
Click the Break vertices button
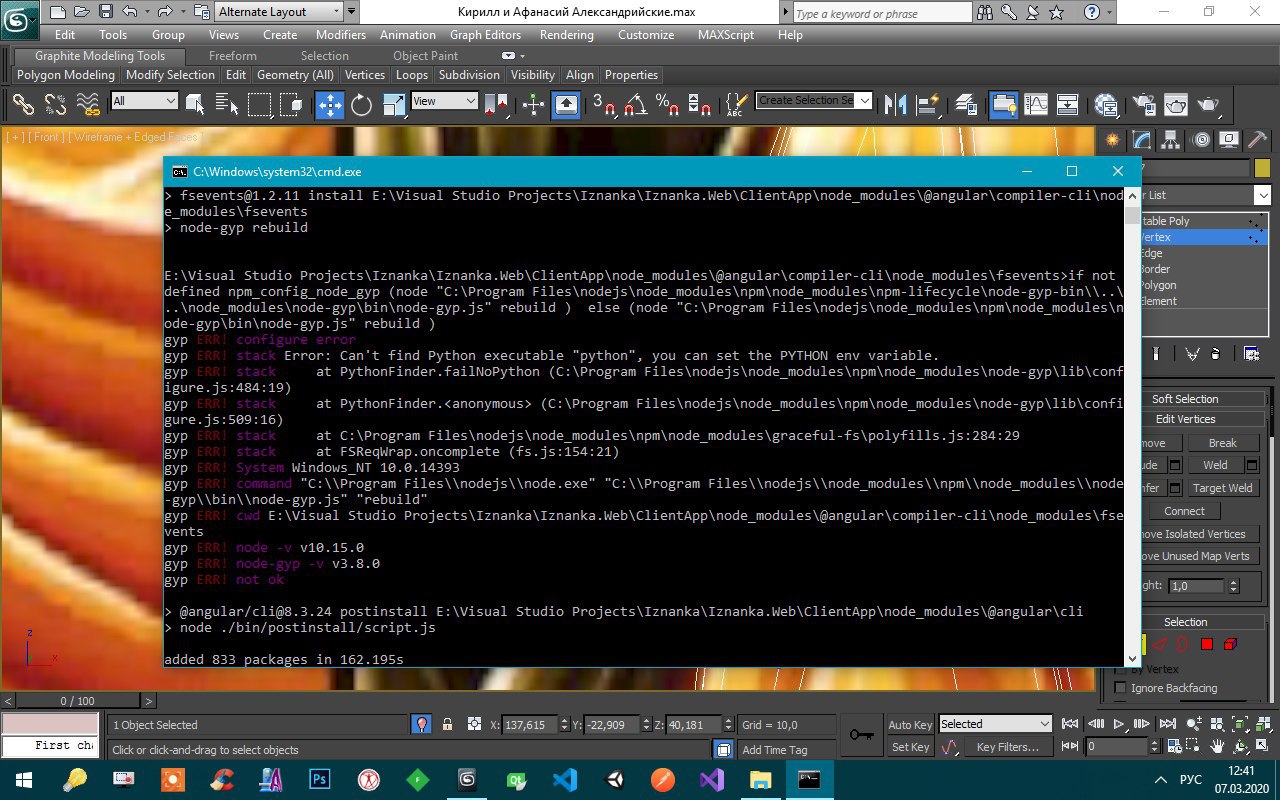(1222, 443)
